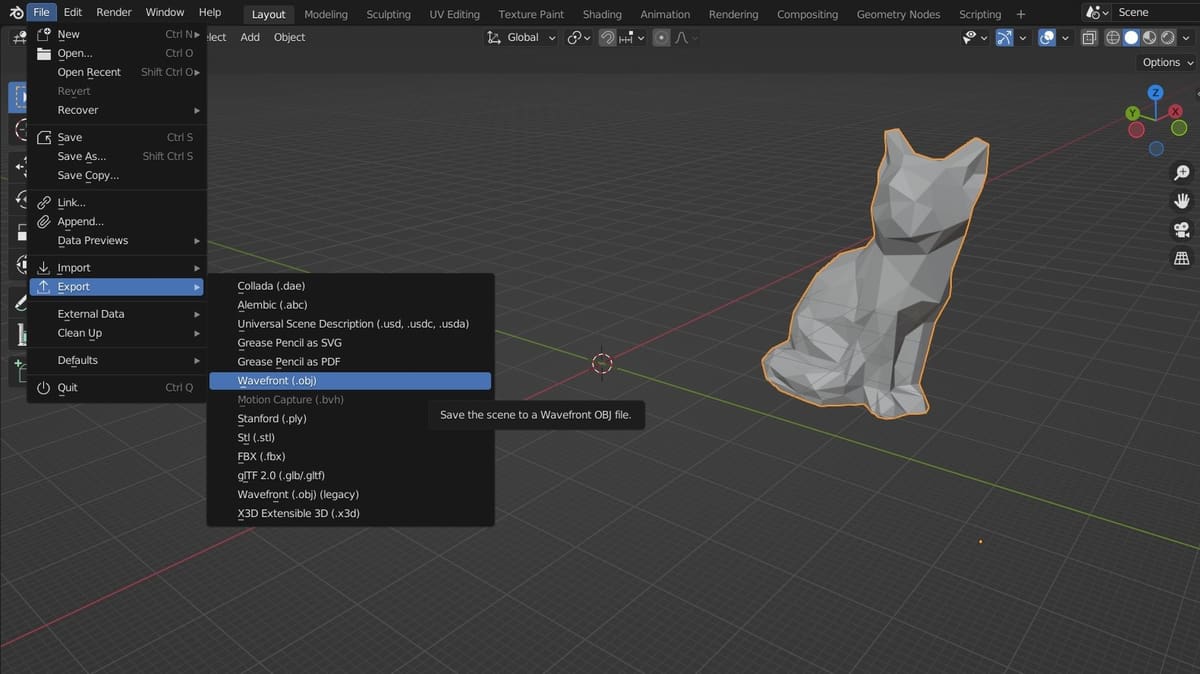The height and width of the screenshot is (674, 1200).
Task: Toggle viewport overlays display
Action: (x=1047, y=38)
